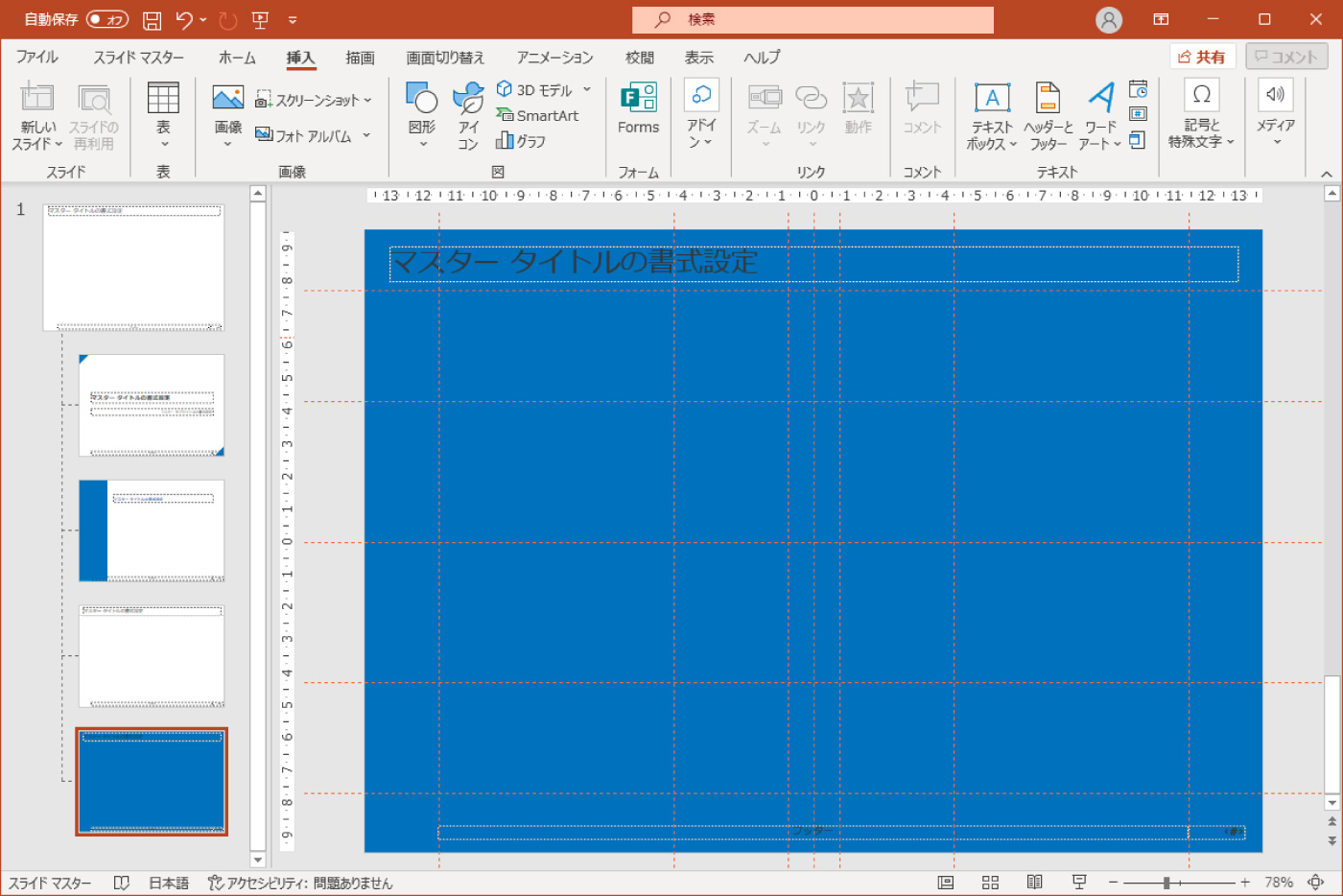Screen dimensions: 1343x896
Task: Switch to Slide Sorter view icon
Action: [x=991, y=883]
